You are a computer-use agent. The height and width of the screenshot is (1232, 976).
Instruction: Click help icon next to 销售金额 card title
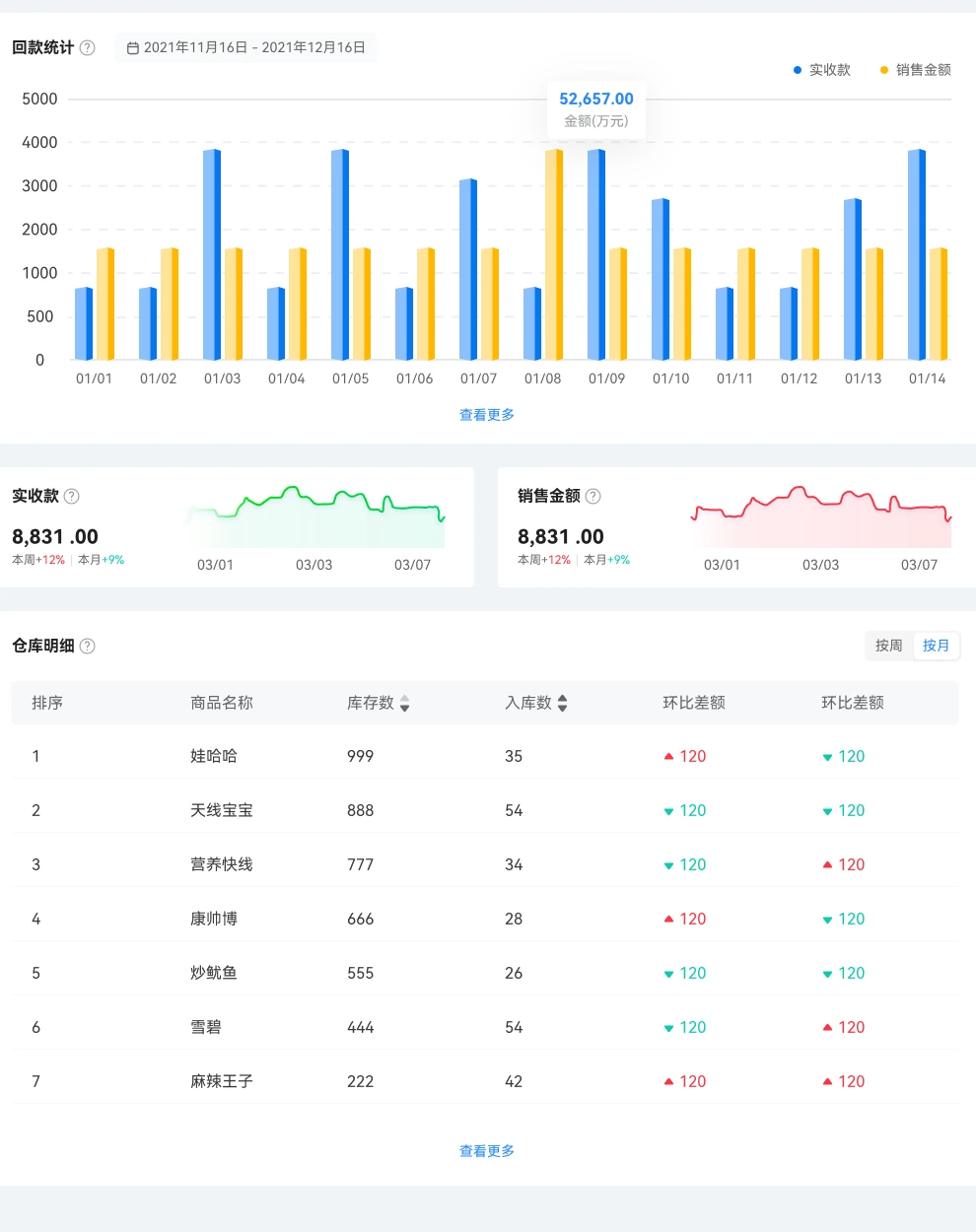point(593,496)
